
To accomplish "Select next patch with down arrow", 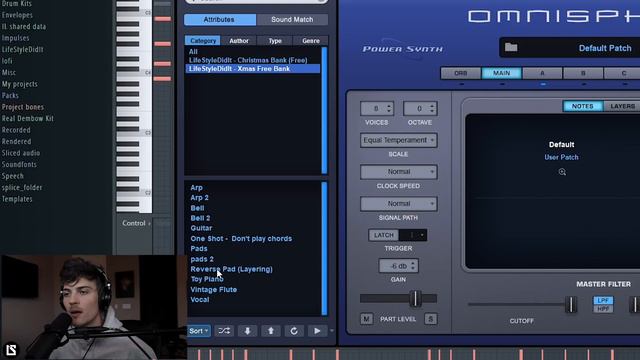I will point(247,331).
